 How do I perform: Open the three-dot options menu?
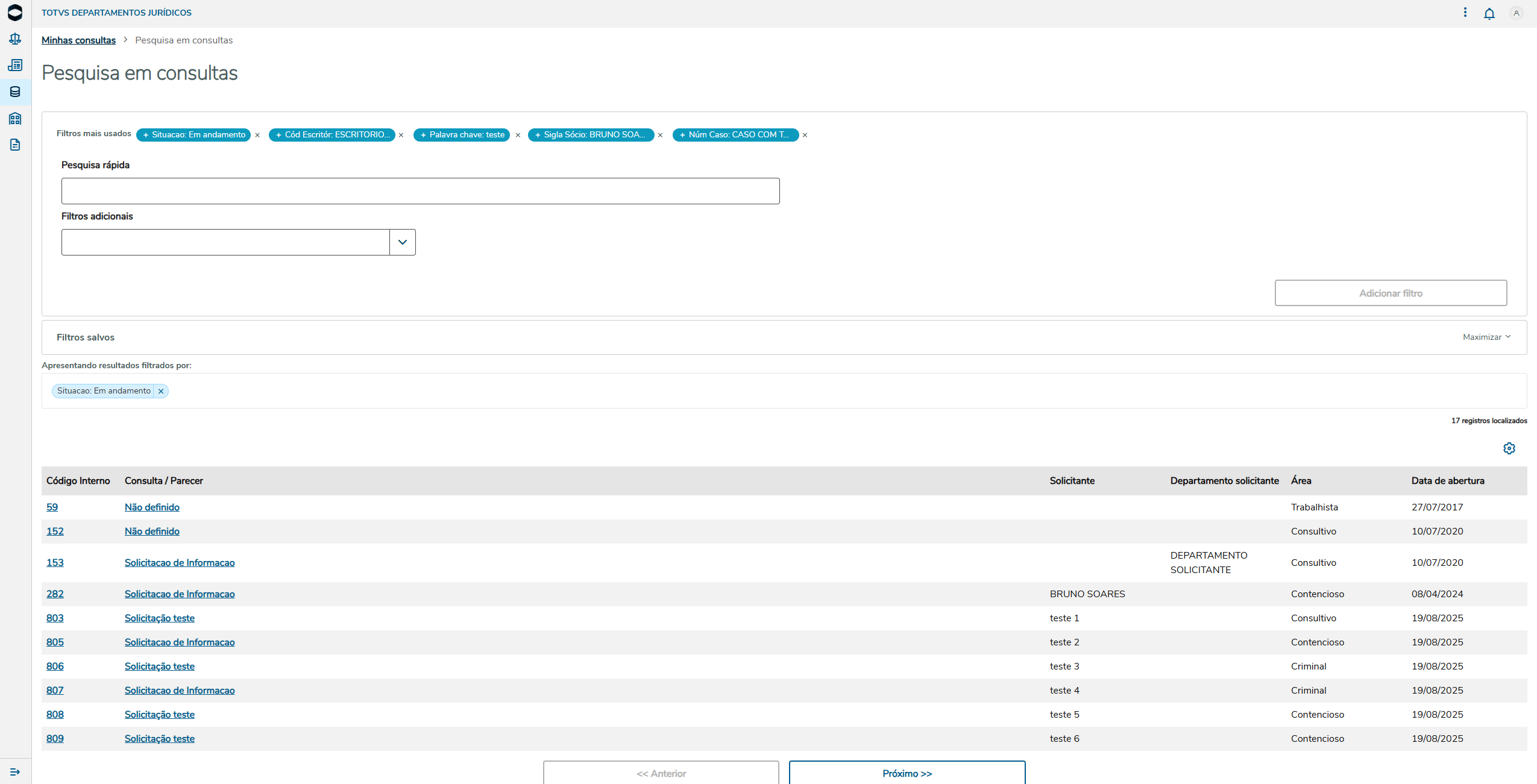1465,13
